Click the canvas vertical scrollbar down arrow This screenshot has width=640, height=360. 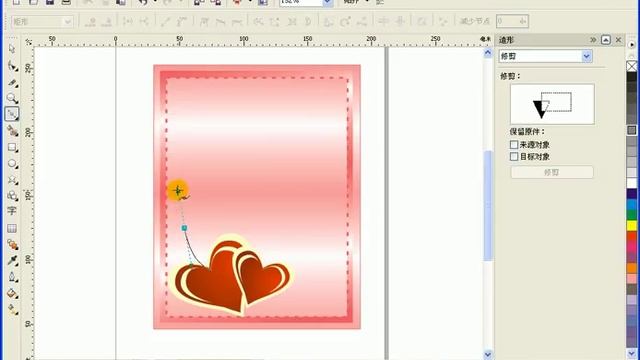488,354
